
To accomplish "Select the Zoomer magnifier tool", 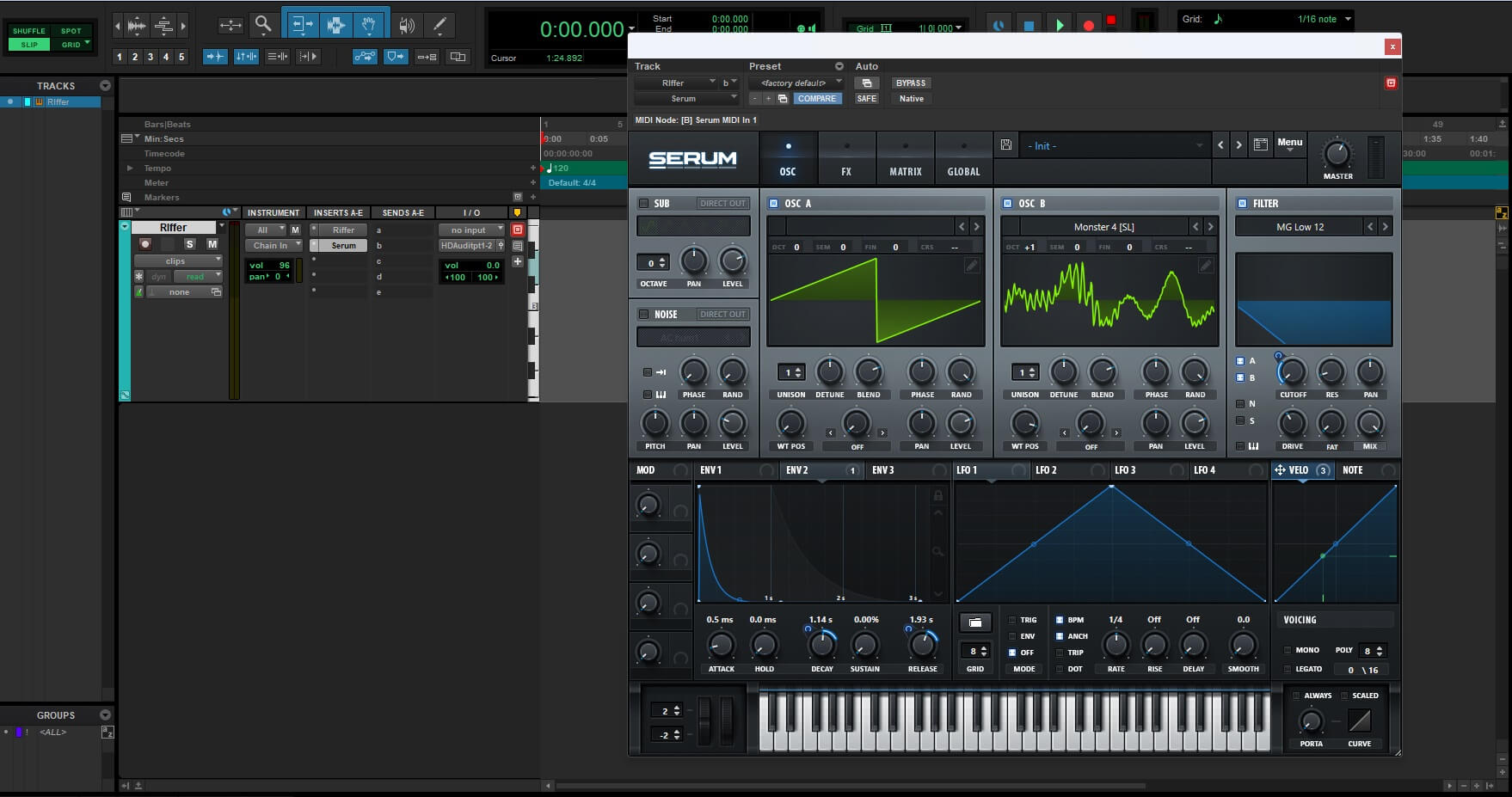I will click(264, 25).
